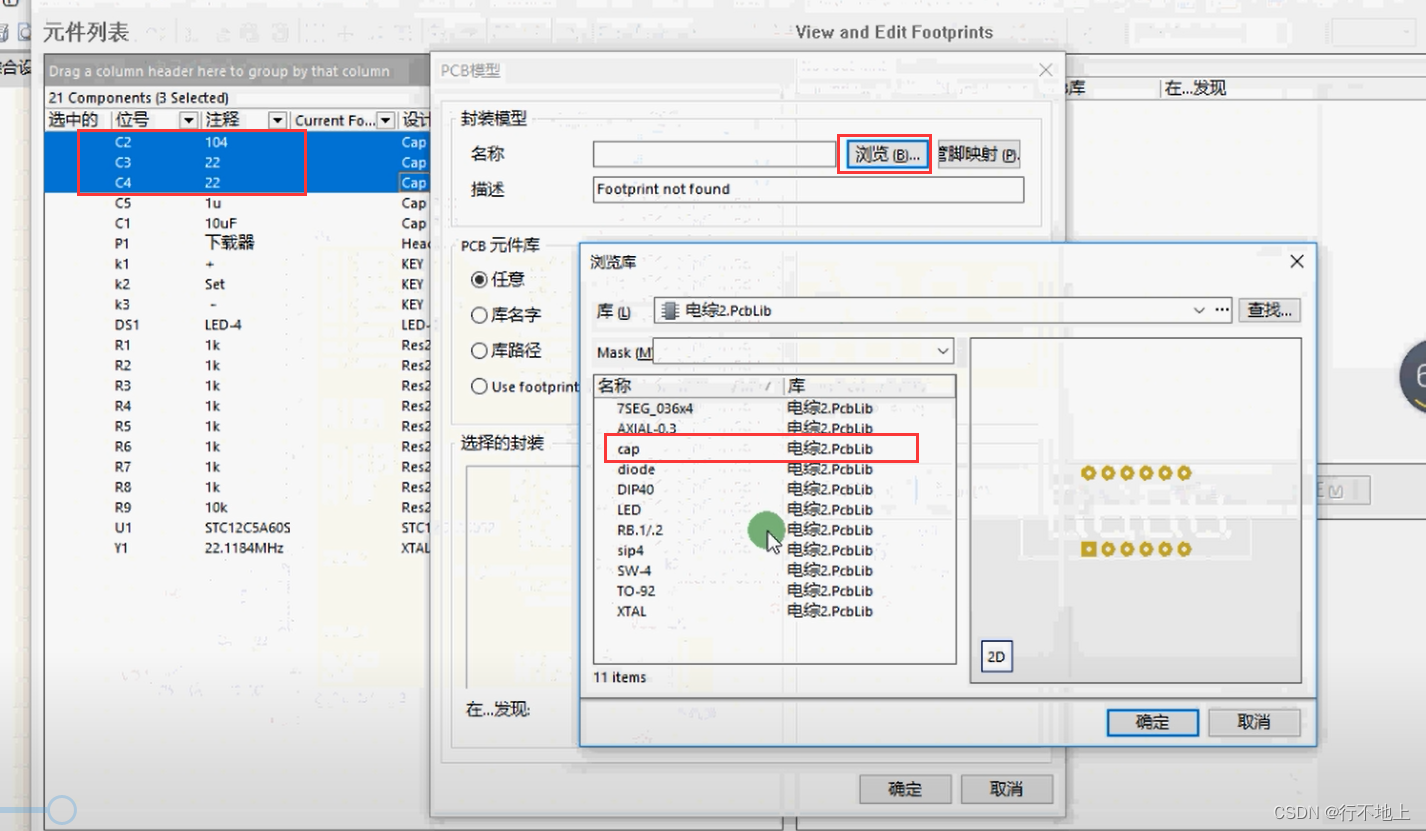Select the TO-92 footprint row

(x=775, y=591)
